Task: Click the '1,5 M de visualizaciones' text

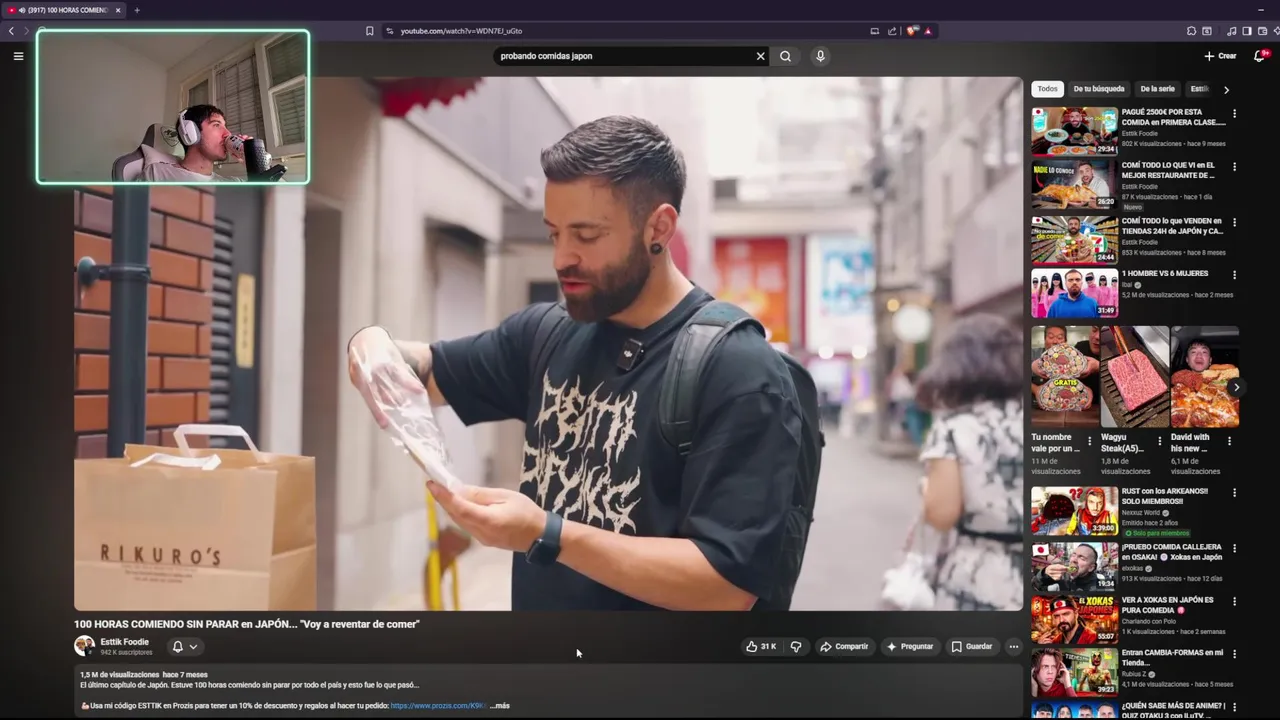Action: click(x=119, y=675)
